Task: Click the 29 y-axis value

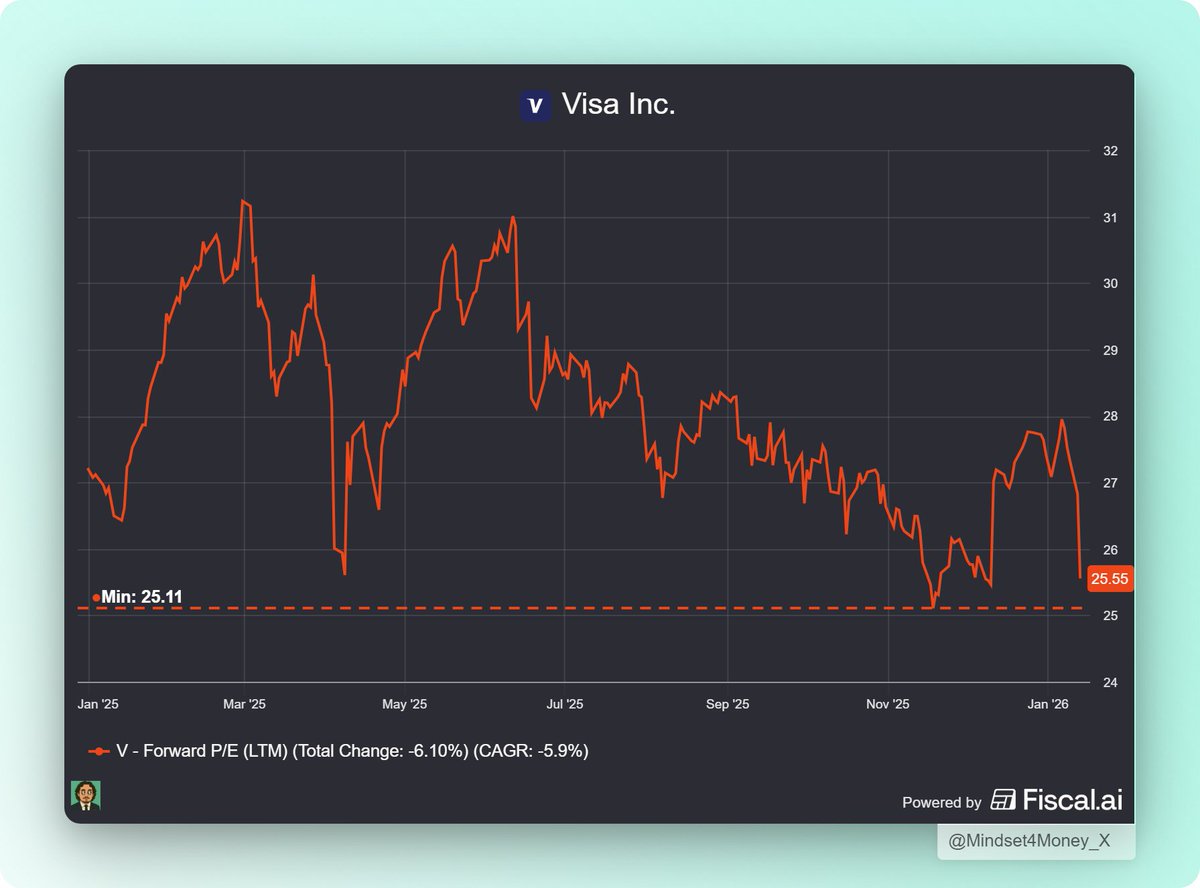Action: click(1109, 351)
